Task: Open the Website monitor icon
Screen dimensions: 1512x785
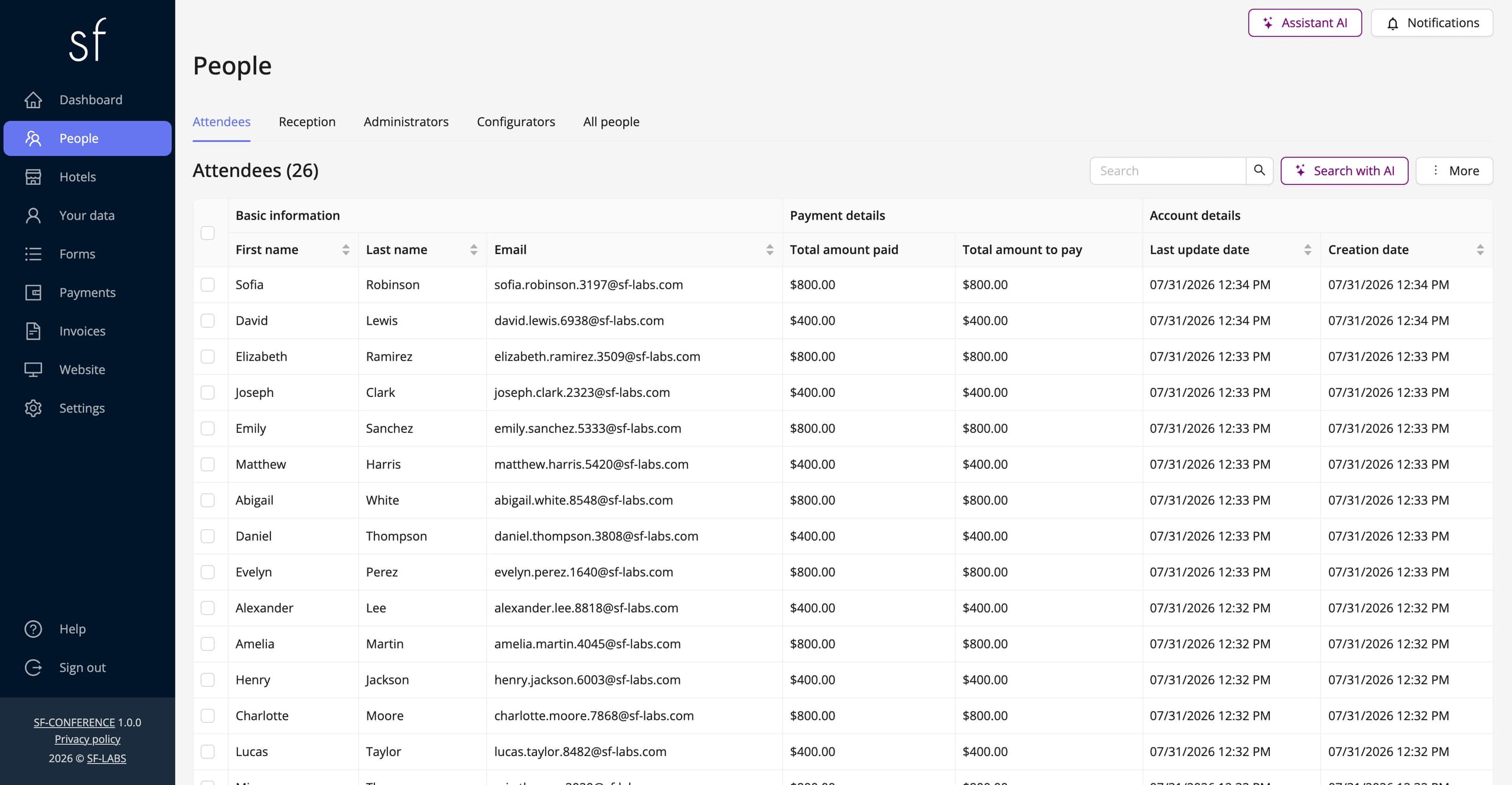Action: 33,370
